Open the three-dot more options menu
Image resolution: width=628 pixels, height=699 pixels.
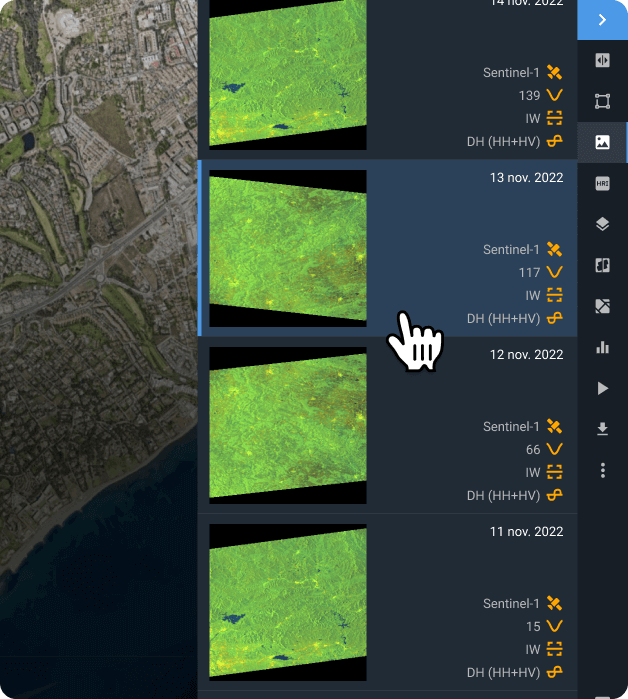(602, 470)
